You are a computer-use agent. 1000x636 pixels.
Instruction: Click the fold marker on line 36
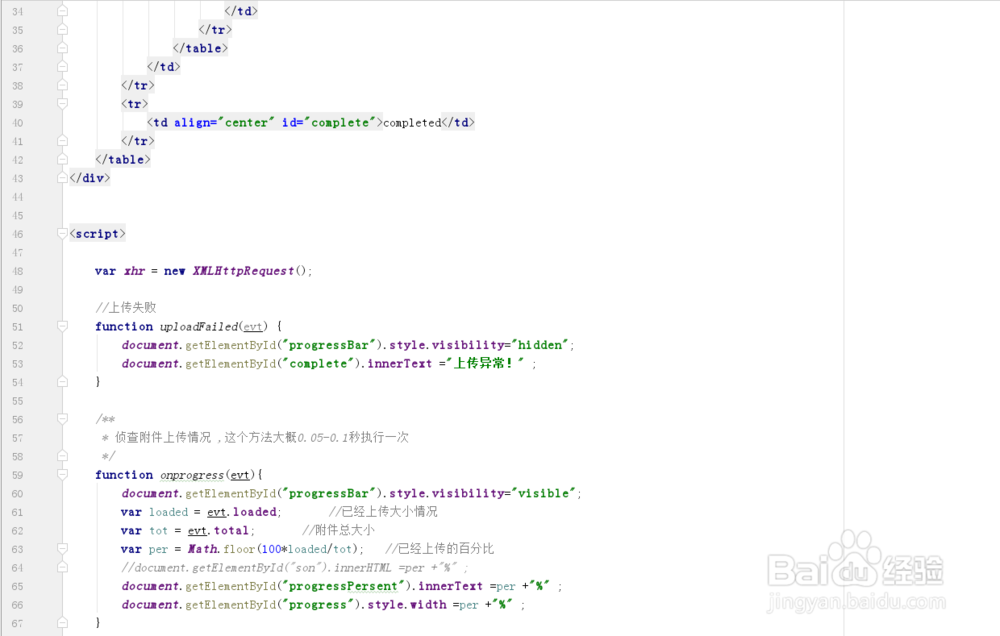(62, 48)
